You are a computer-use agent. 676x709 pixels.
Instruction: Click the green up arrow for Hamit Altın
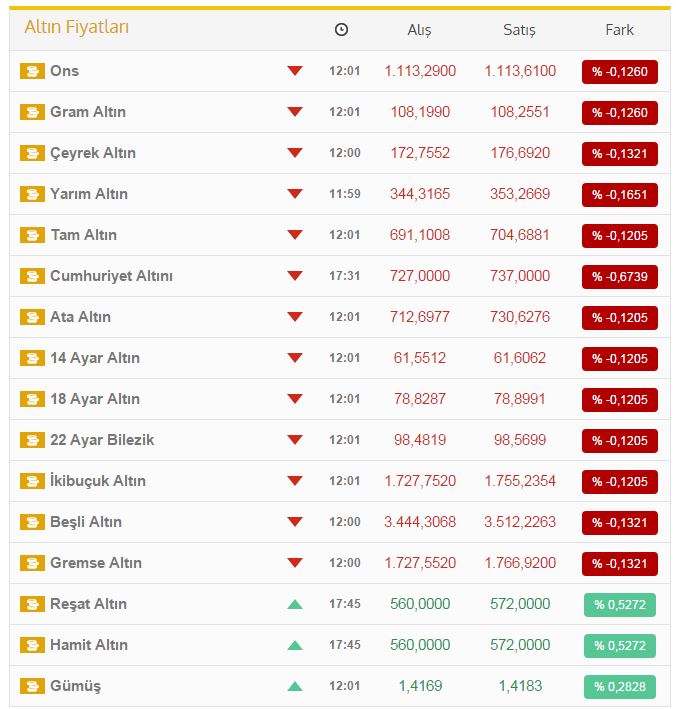pyautogui.click(x=294, y=645)
